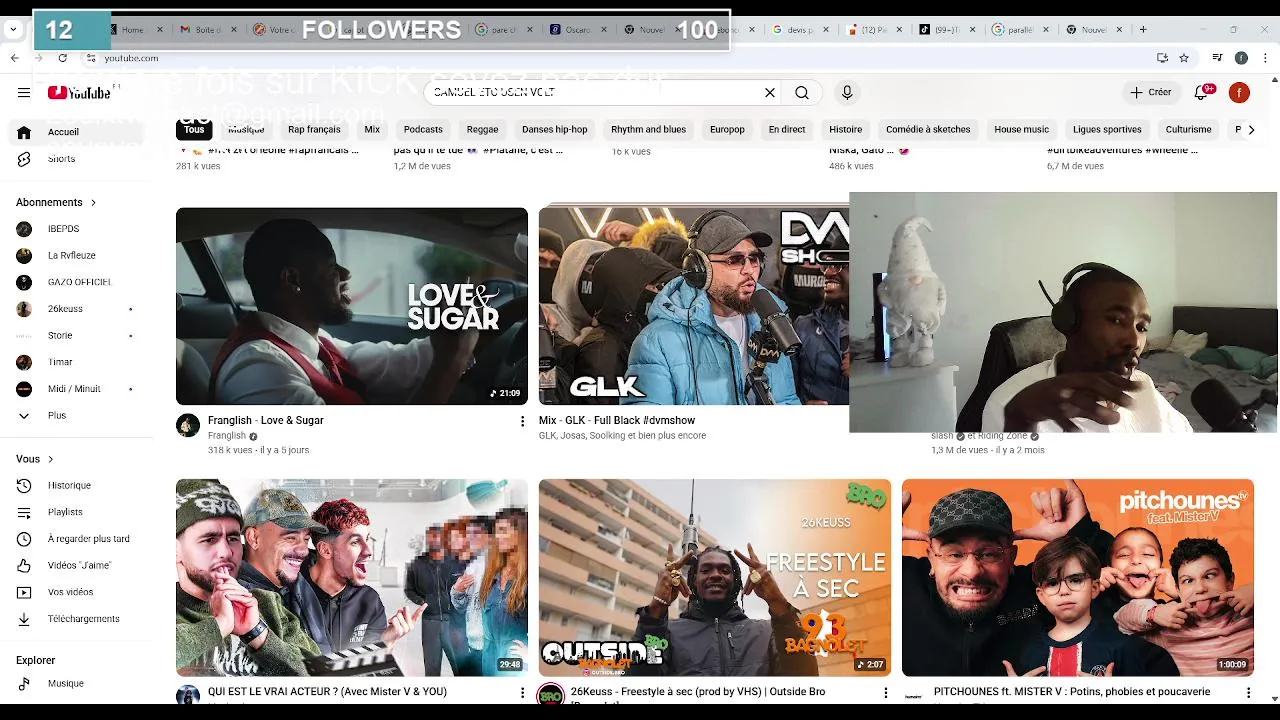This screenshot has width=1280, height=720.
Task: Select the Podcasts filter chip
Action: 423,129
